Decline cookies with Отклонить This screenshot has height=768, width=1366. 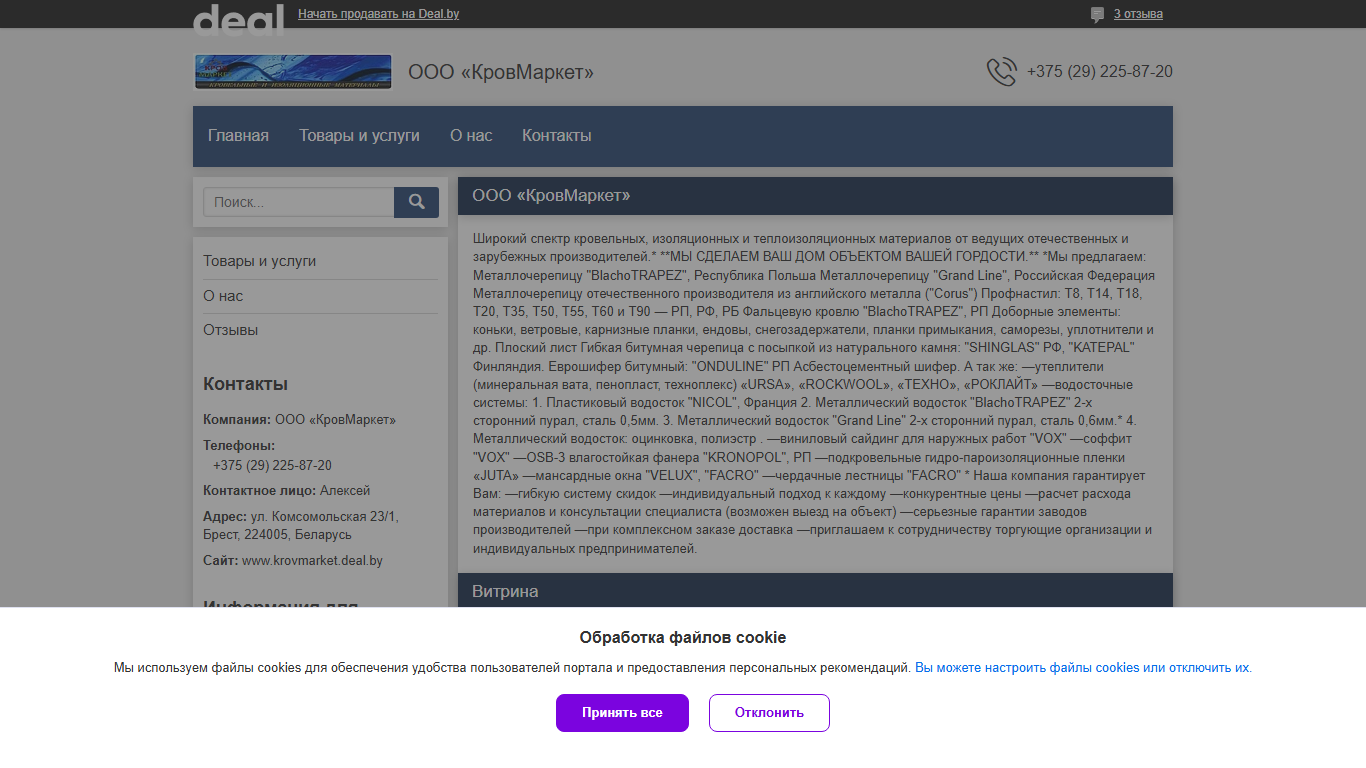769,713
